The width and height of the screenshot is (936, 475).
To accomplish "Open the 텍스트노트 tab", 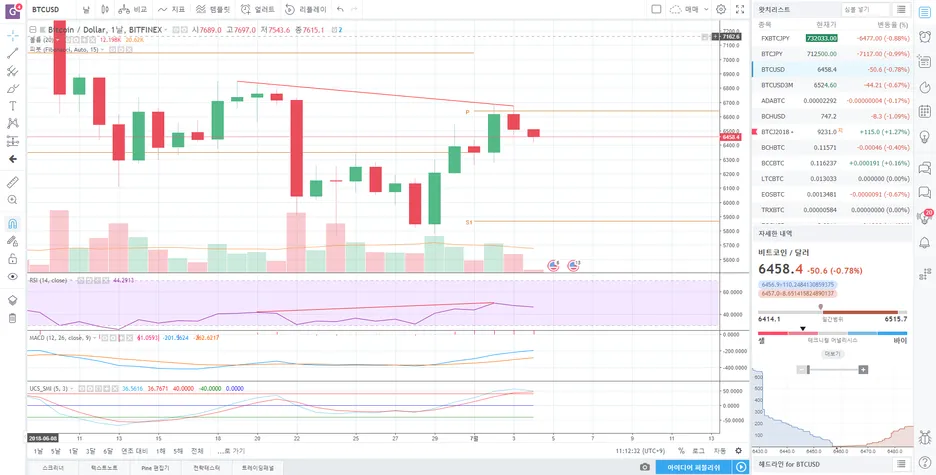I will click(104, 467).
